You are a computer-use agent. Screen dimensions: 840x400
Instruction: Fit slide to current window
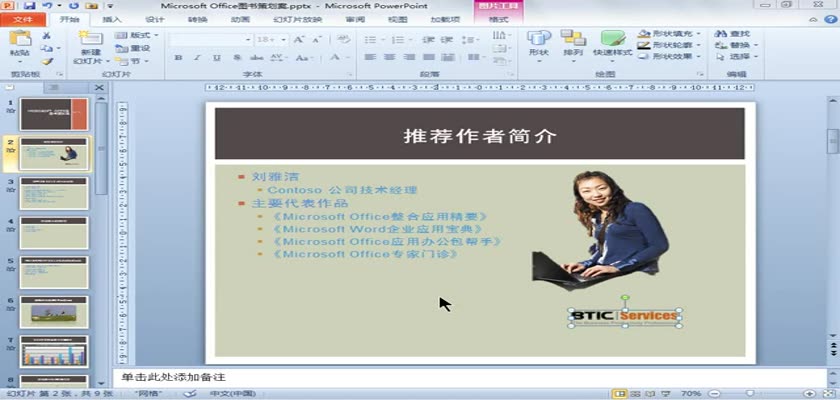[x=830, y=394]
